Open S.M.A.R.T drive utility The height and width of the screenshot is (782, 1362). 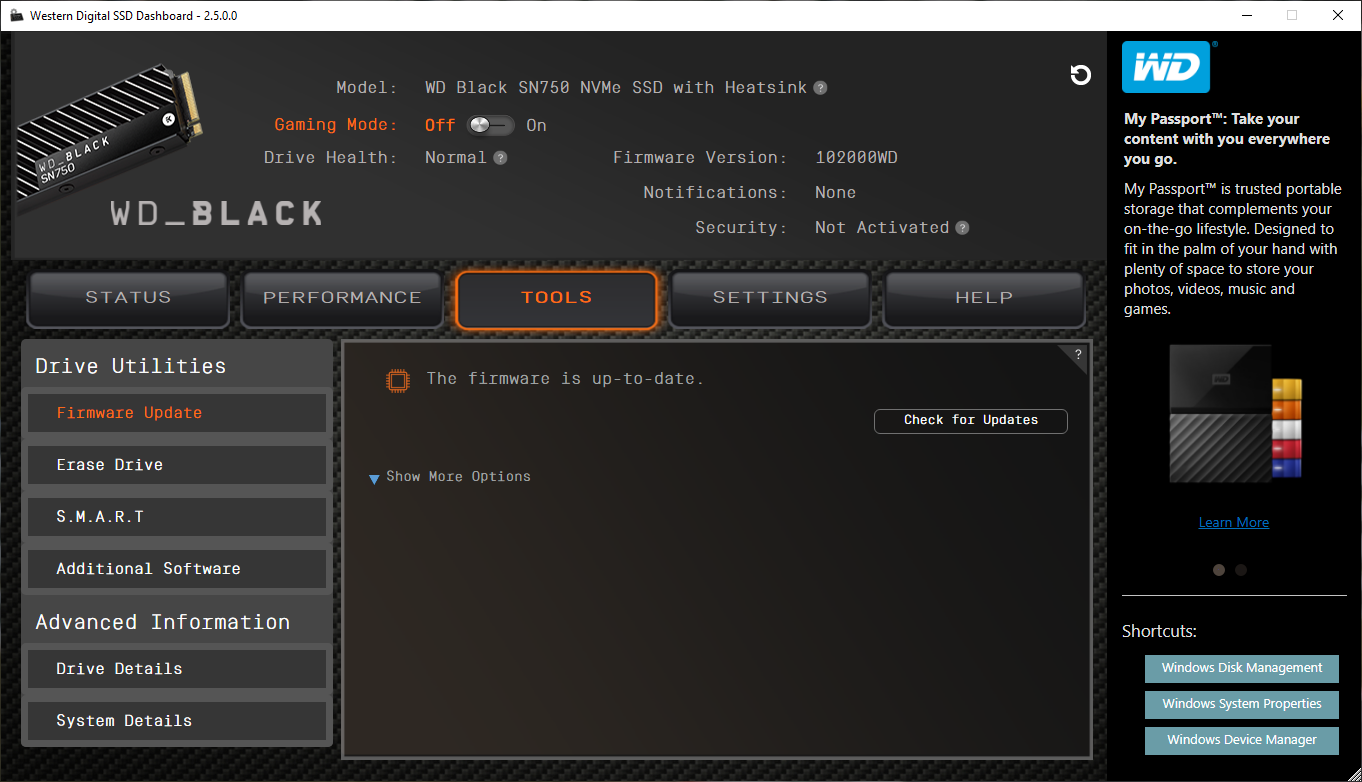click(177, 517)
